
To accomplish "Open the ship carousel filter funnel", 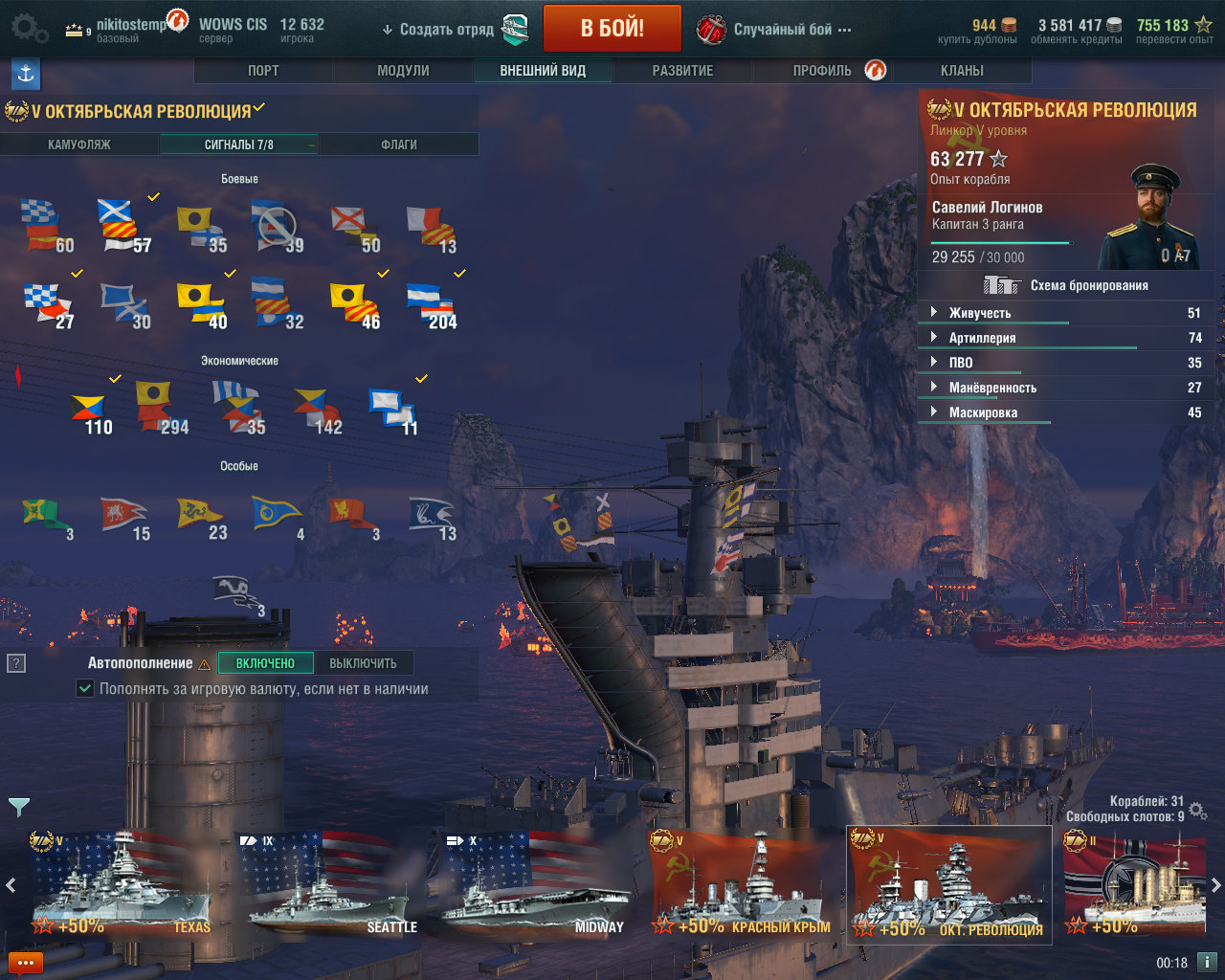I will click(x=19, y=808).
